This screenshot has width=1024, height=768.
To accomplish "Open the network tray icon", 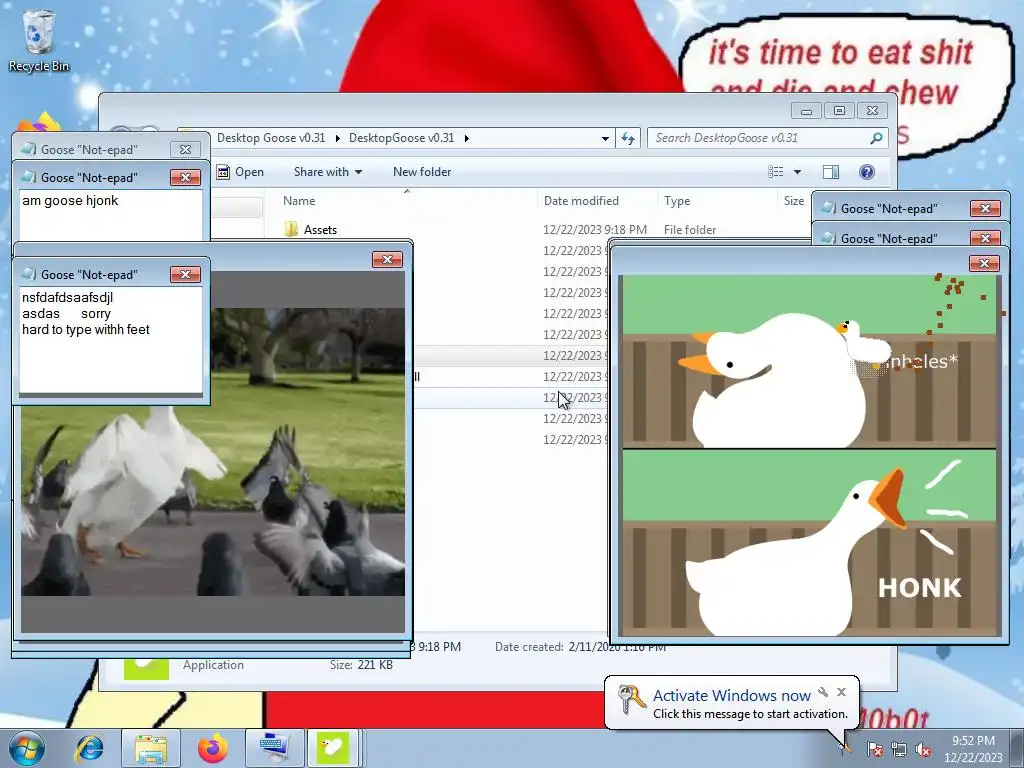I will point(899,749).
